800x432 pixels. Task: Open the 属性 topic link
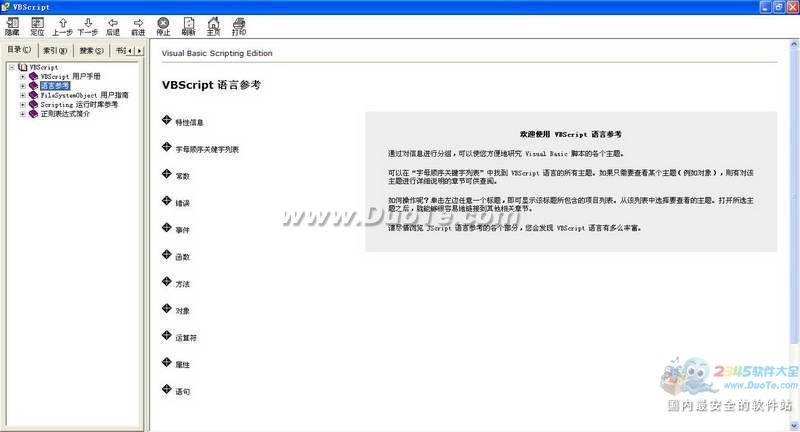(x=183, y=365)
